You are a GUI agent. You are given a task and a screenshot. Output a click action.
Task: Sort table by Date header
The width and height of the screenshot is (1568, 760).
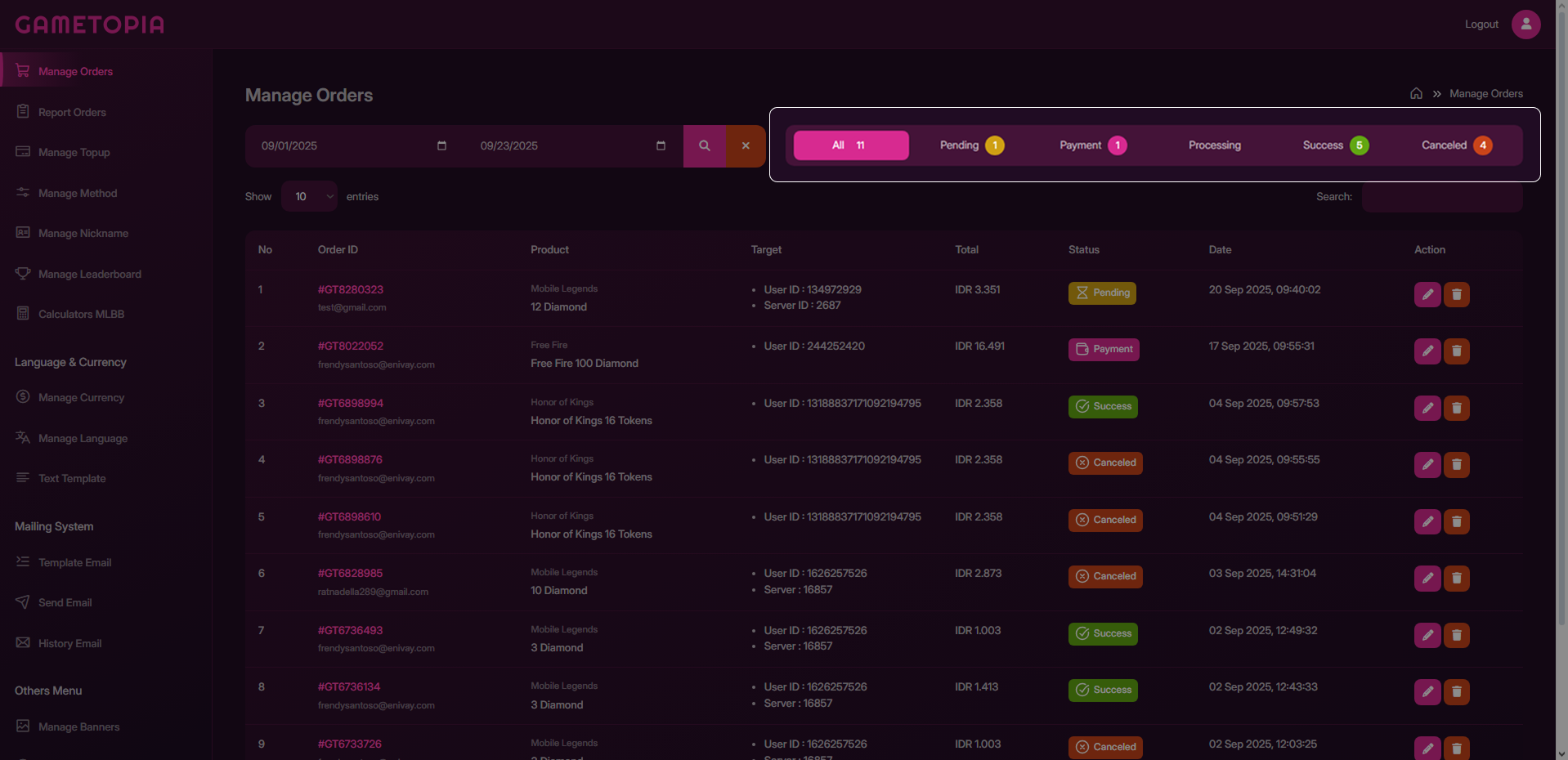coord(1220,250)
